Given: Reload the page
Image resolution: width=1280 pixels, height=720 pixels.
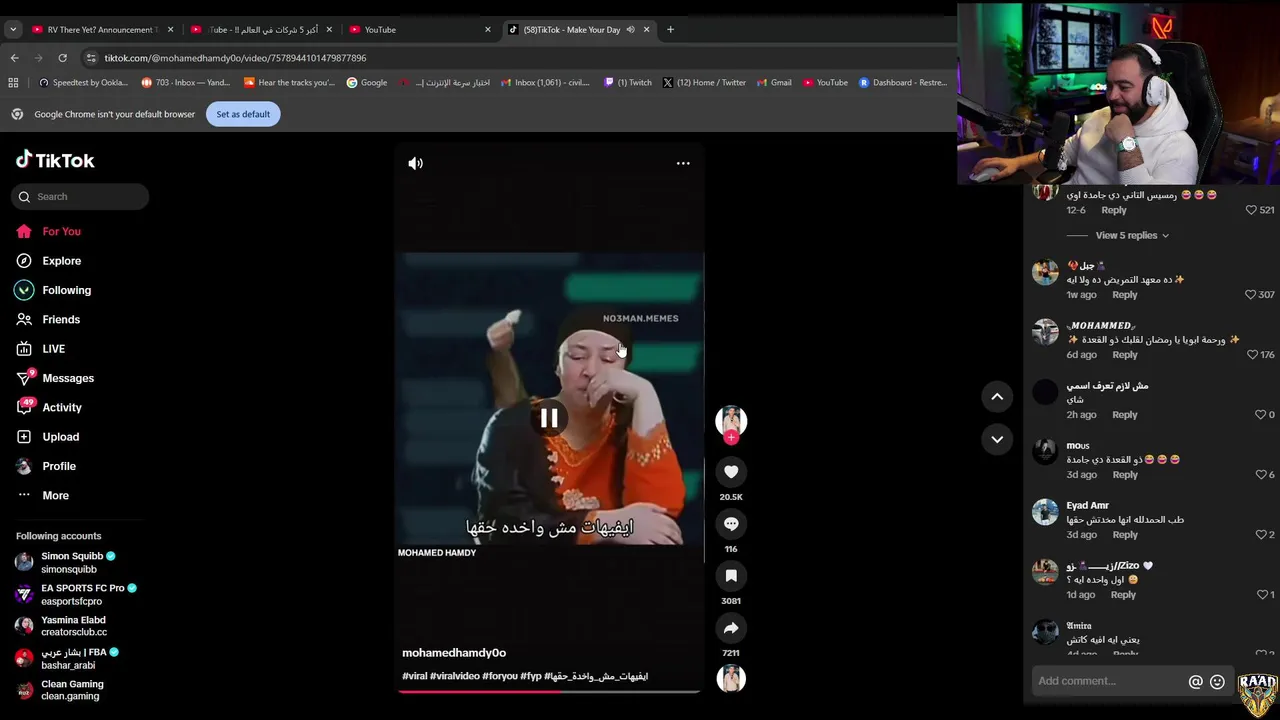Looking at the screenshot, I should (62, 58).
